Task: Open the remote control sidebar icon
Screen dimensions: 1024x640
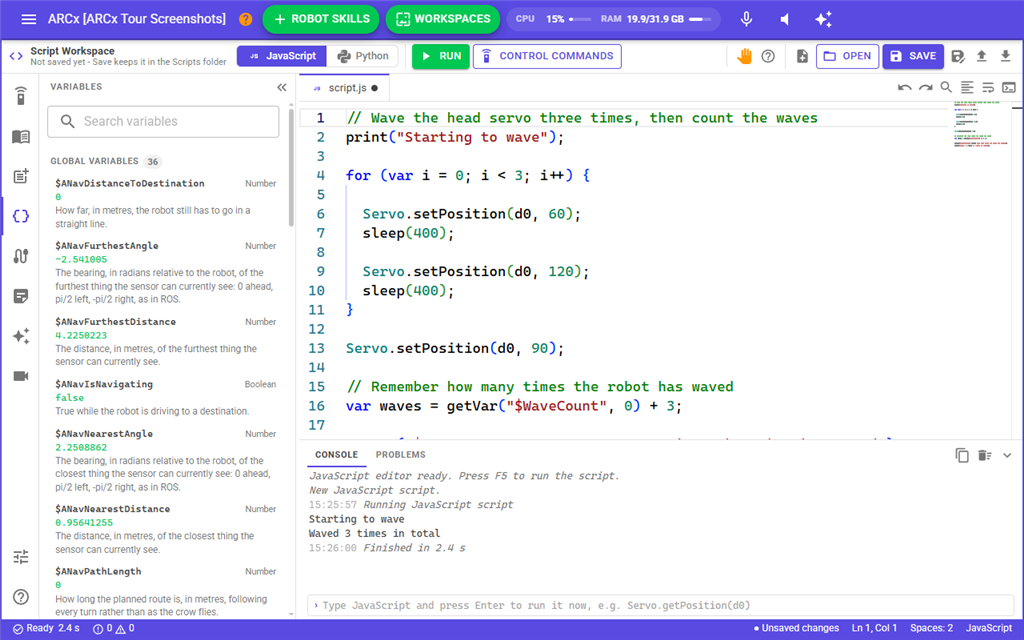Action: [x=21, y=96]
